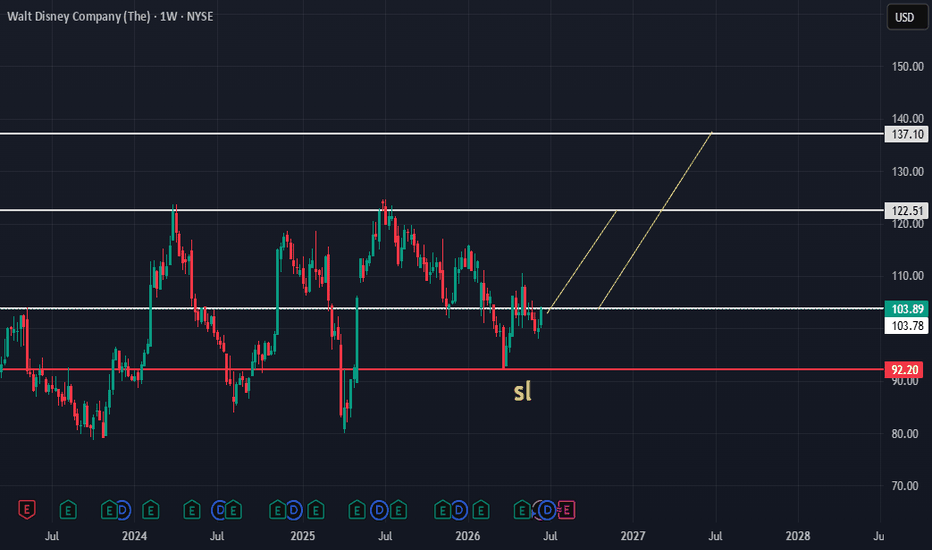Click the yellow 'sl' text annotation
This screenshot has width=932, height=550.
tap(522, 391)
